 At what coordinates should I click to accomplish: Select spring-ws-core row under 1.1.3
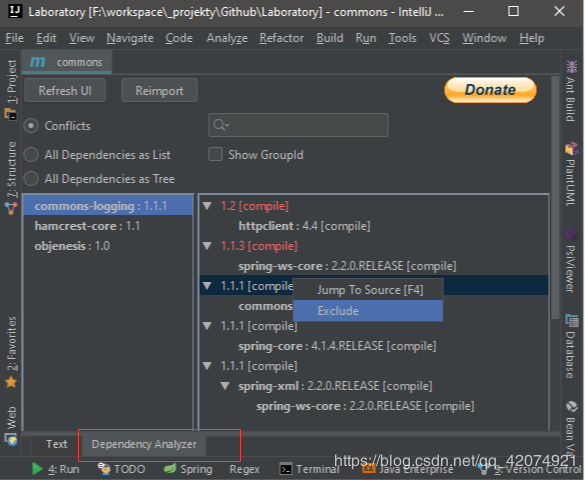pos(347,266)
